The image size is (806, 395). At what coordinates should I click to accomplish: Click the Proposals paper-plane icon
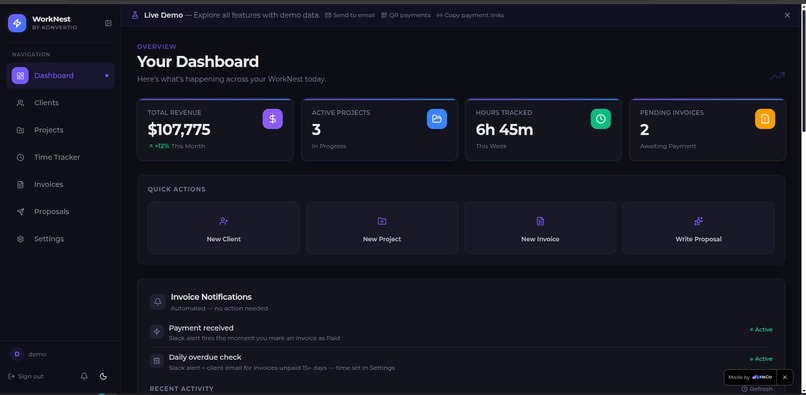(x=21, y=212)
